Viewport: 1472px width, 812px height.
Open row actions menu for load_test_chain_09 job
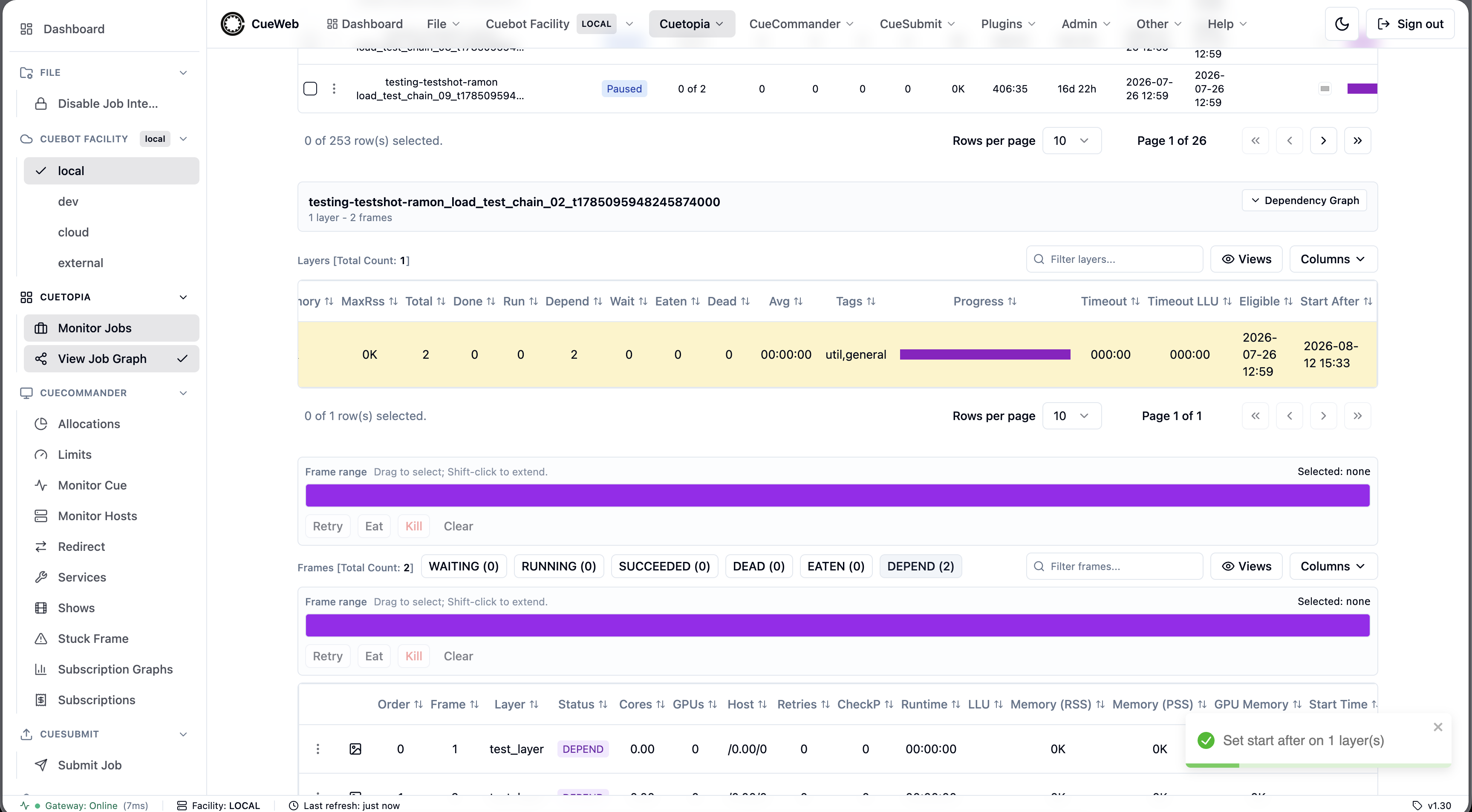tap(334, 89)
